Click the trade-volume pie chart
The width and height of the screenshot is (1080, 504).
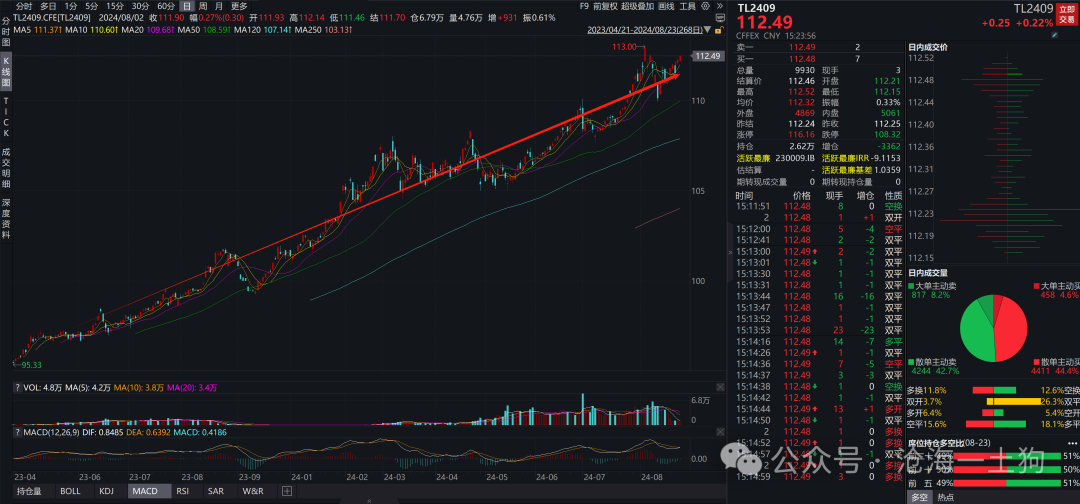993,328
